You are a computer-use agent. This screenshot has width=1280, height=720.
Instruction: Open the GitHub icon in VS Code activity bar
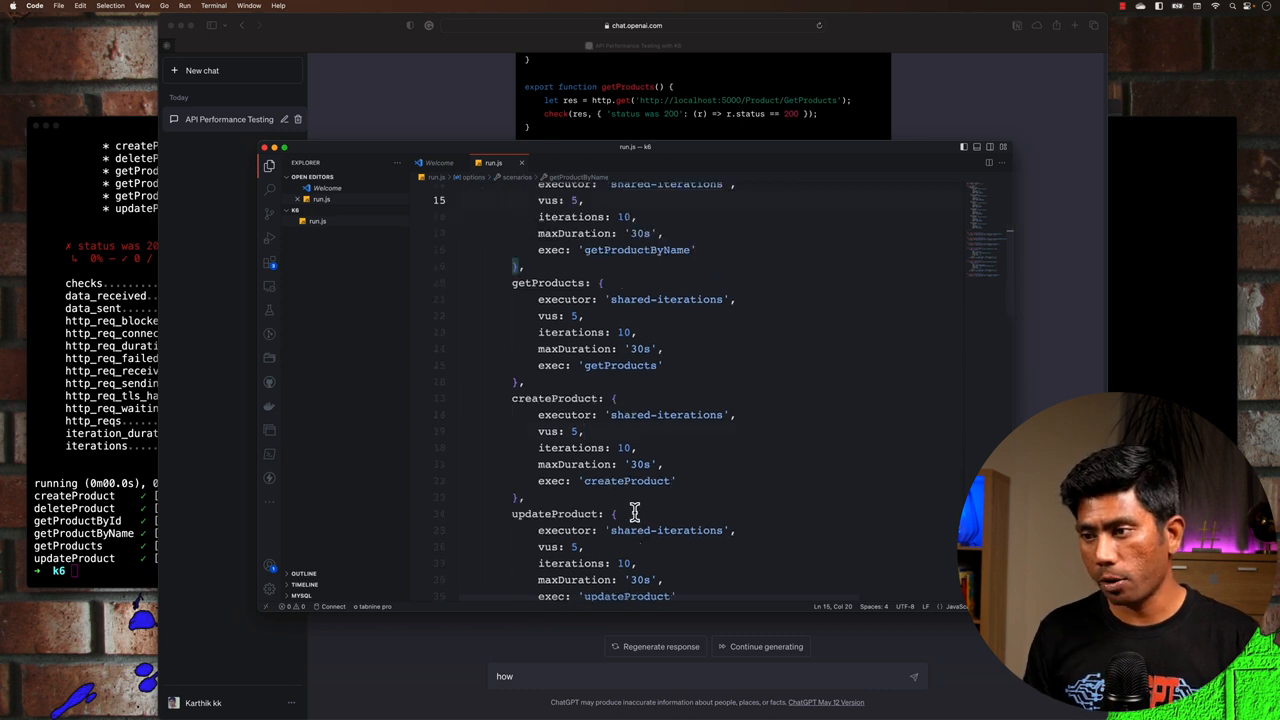269,382
